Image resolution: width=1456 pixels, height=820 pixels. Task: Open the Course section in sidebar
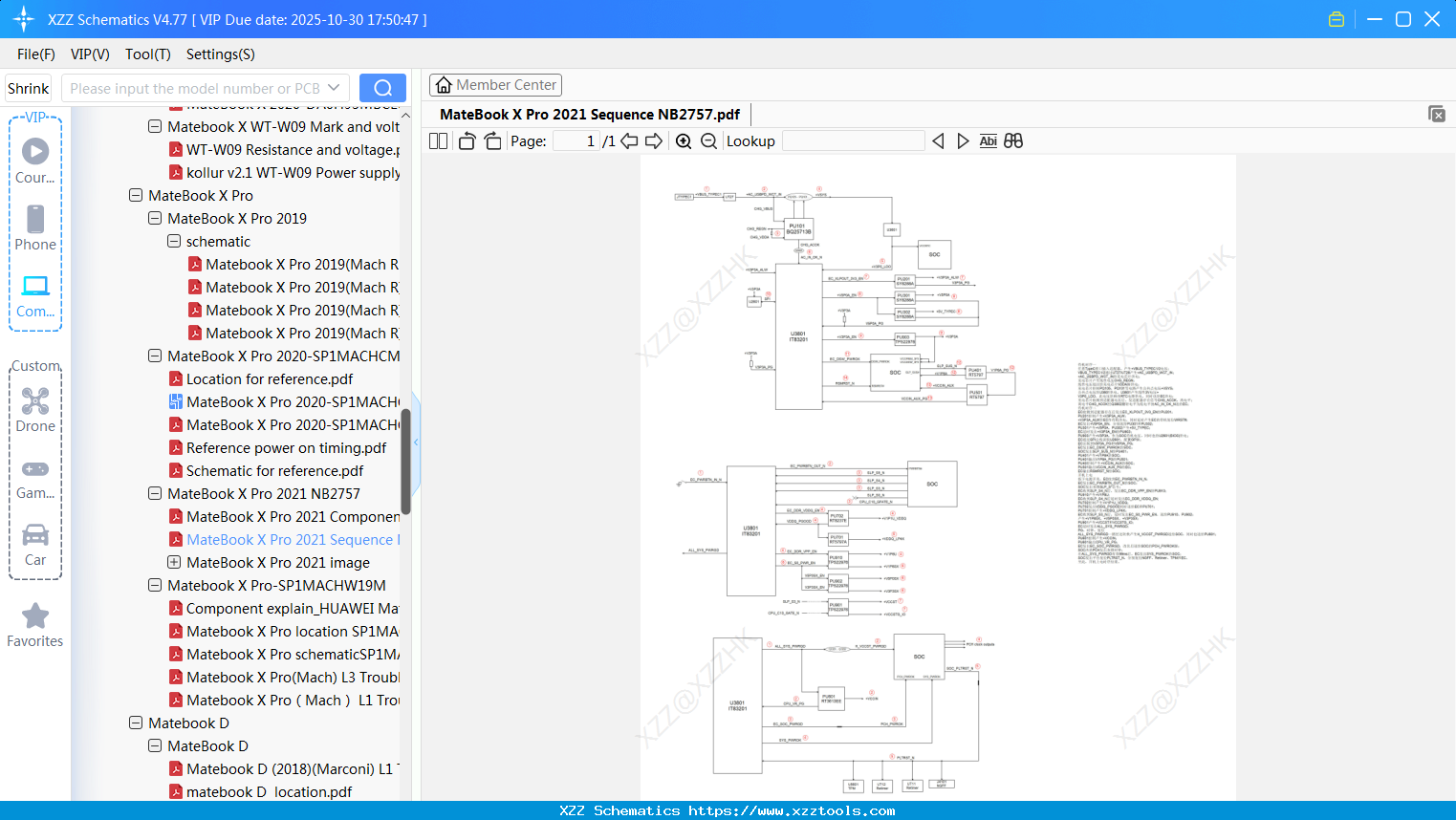pos(35,160)
